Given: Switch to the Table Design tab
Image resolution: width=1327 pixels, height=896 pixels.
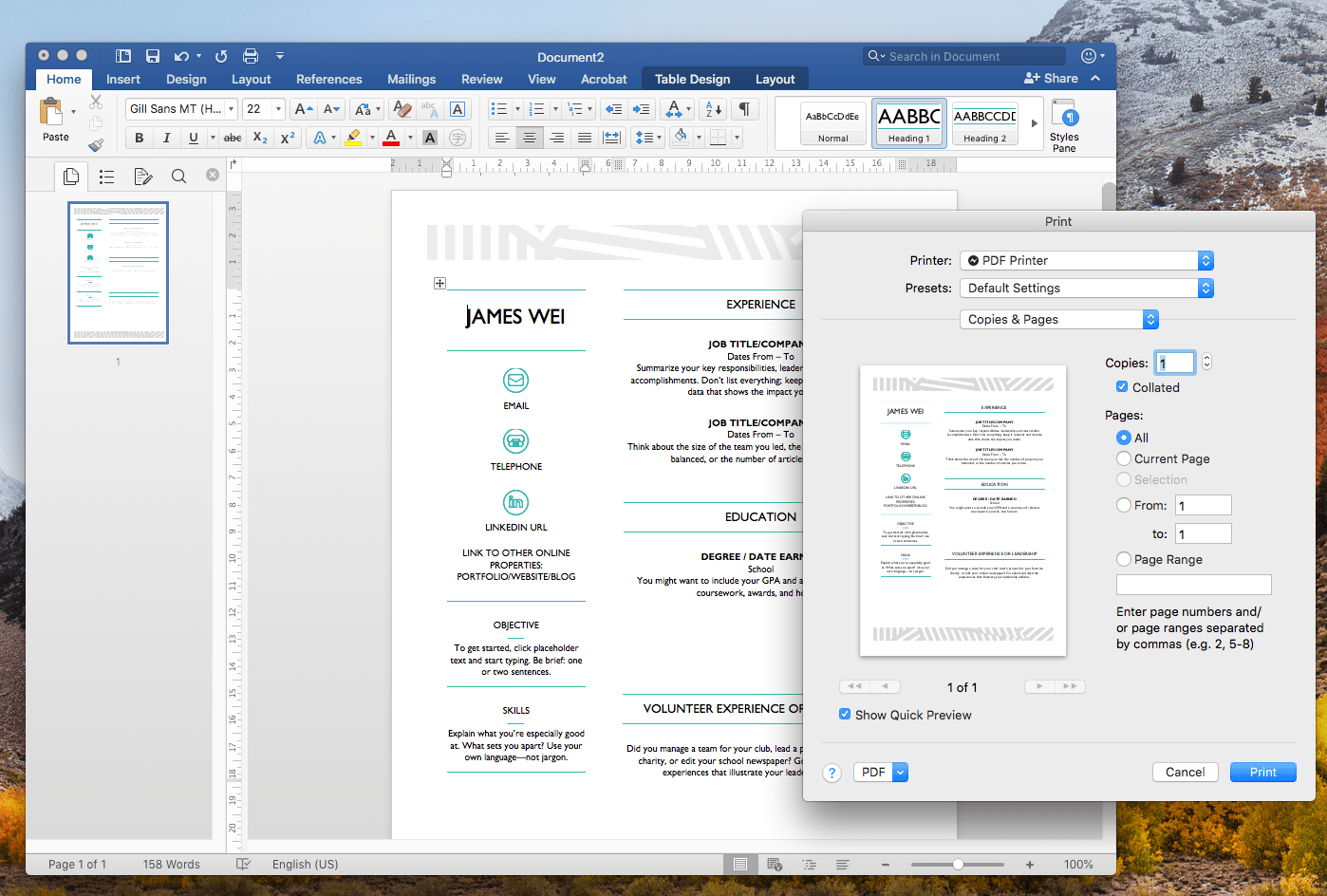Looking at the screenshot, I should tap(692, 78).
